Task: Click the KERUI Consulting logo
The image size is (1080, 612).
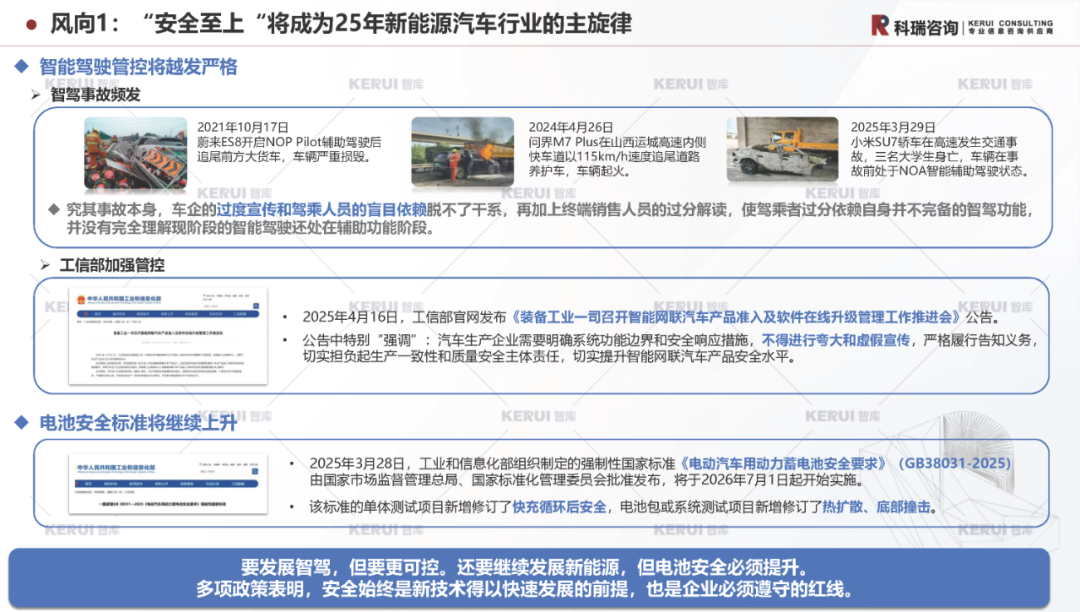Action: (x=962, y=26)
